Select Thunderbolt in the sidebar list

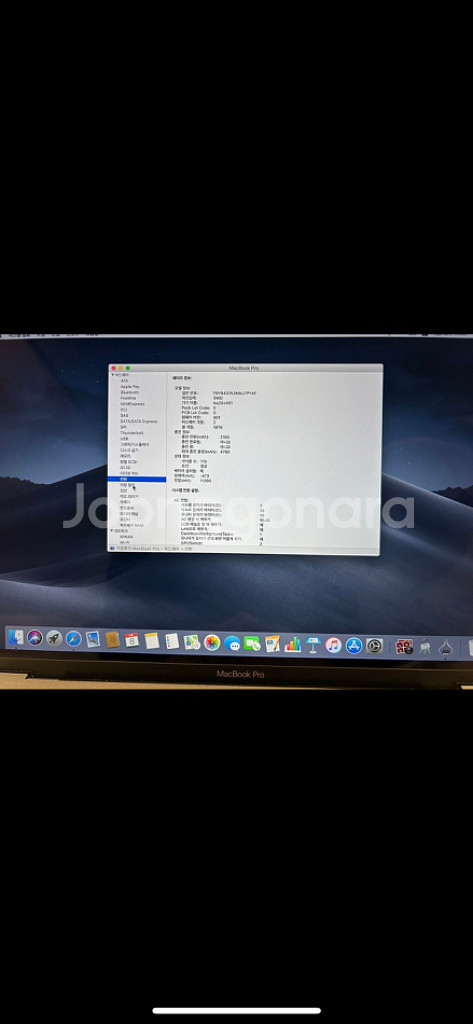tap(131, 433)
